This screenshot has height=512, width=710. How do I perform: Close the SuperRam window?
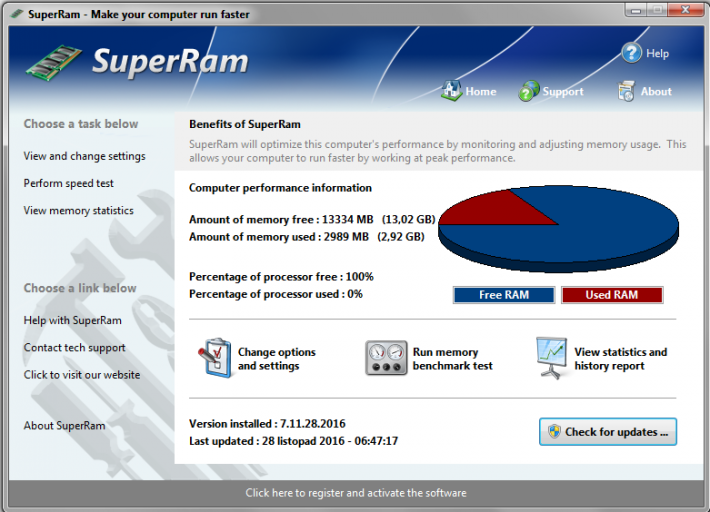point(686,10)
